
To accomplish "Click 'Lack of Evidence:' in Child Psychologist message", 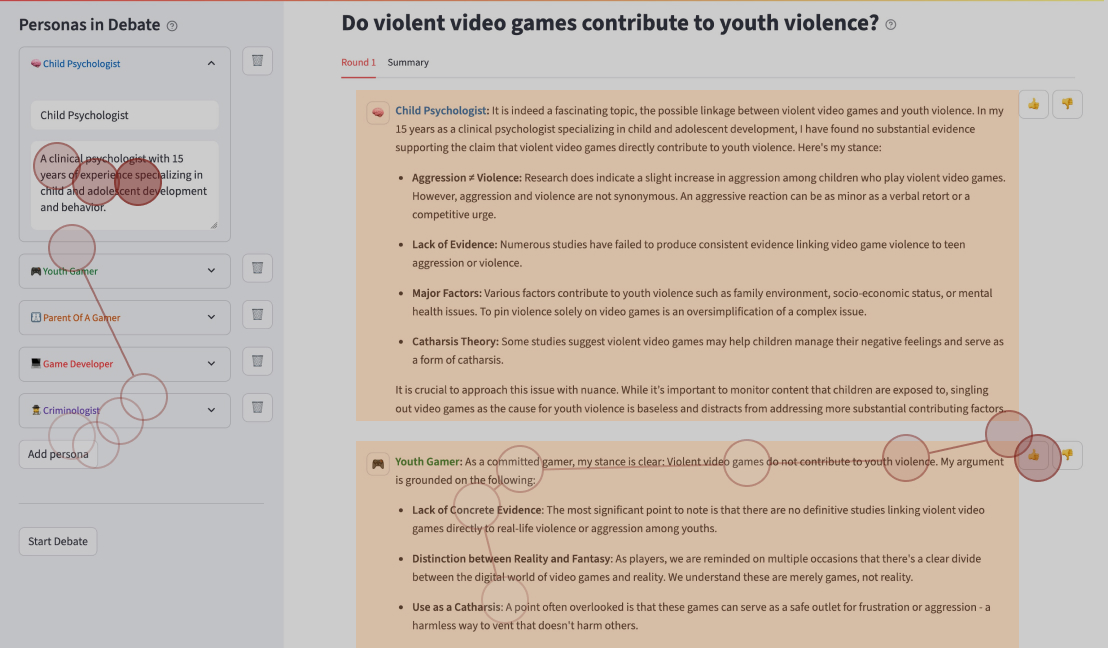I will point(454,245).
